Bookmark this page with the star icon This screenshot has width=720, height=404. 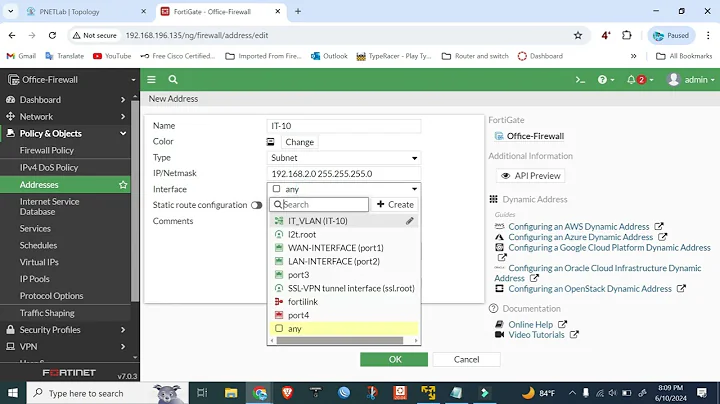coord(578,35)
